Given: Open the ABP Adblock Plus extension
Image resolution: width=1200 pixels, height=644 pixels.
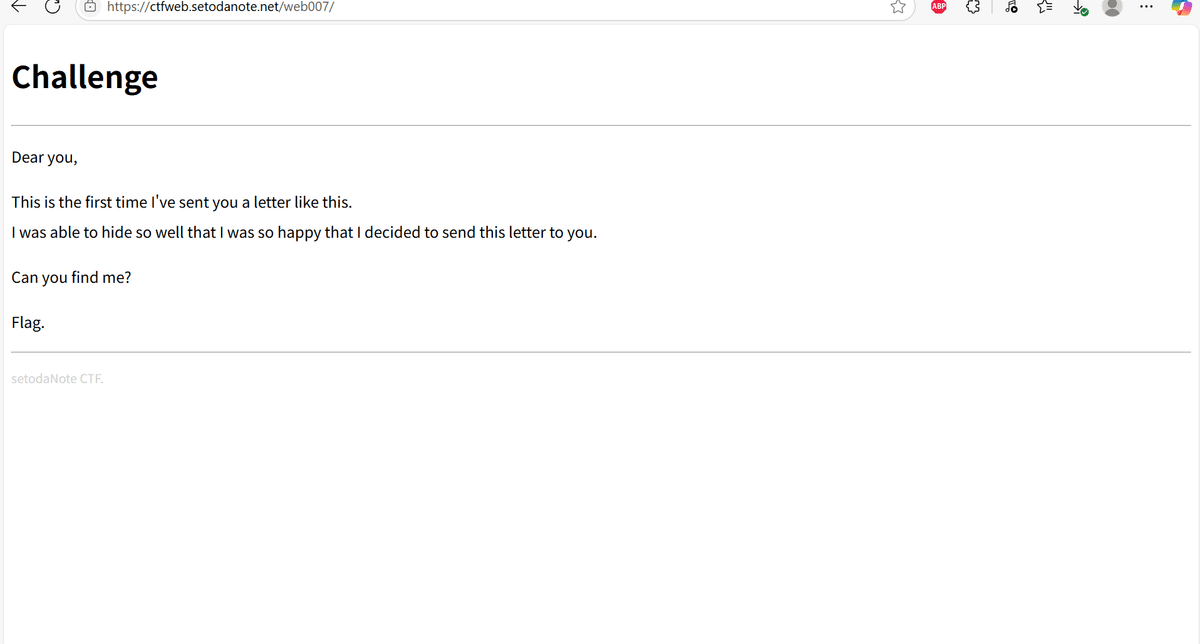Looking at the screenshot, I should pos(939,7).
